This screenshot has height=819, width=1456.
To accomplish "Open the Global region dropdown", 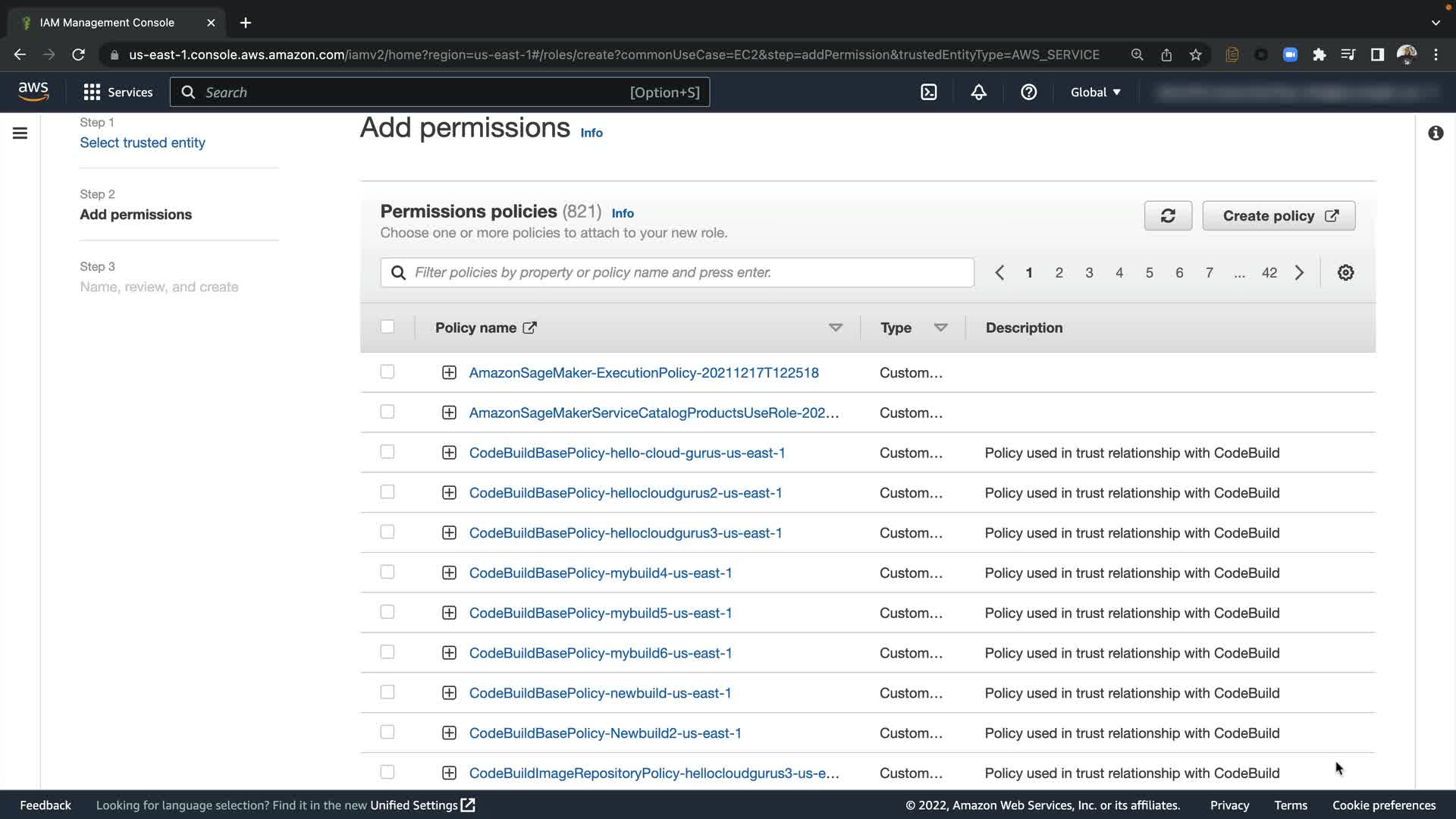I will point(1095,93).
